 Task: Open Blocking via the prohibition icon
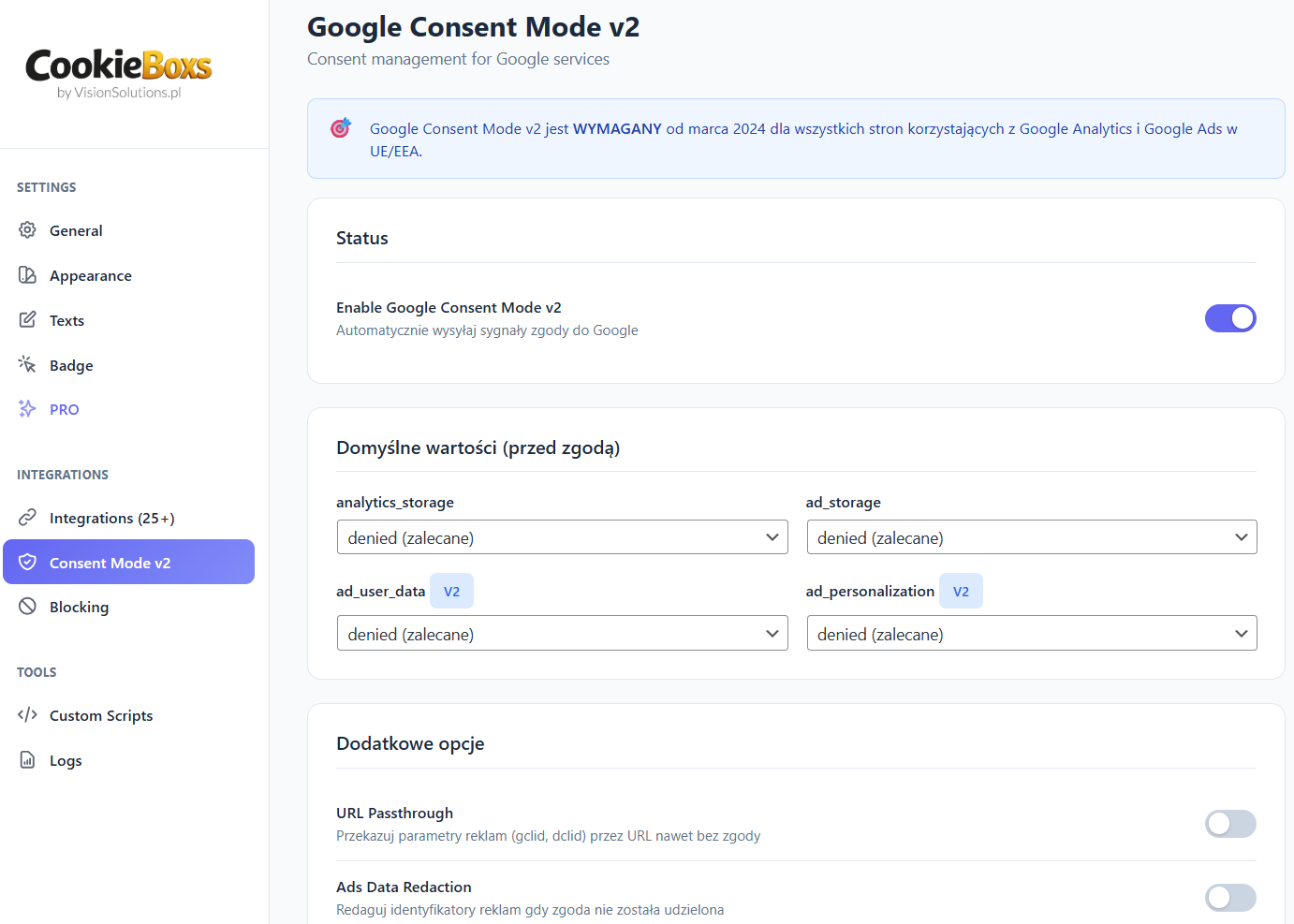point(27,607)
